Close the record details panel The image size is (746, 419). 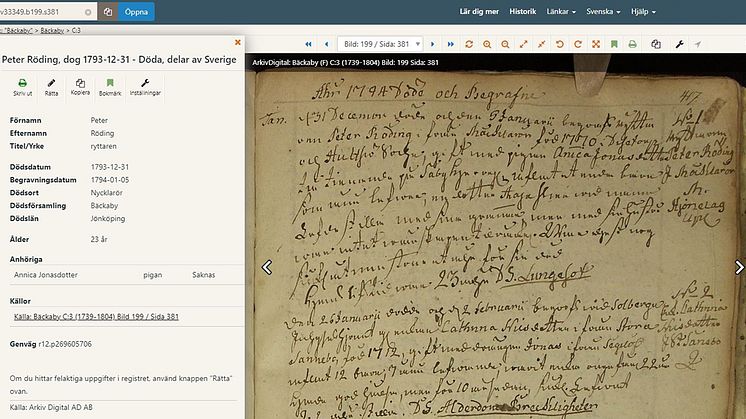(237, 42)
